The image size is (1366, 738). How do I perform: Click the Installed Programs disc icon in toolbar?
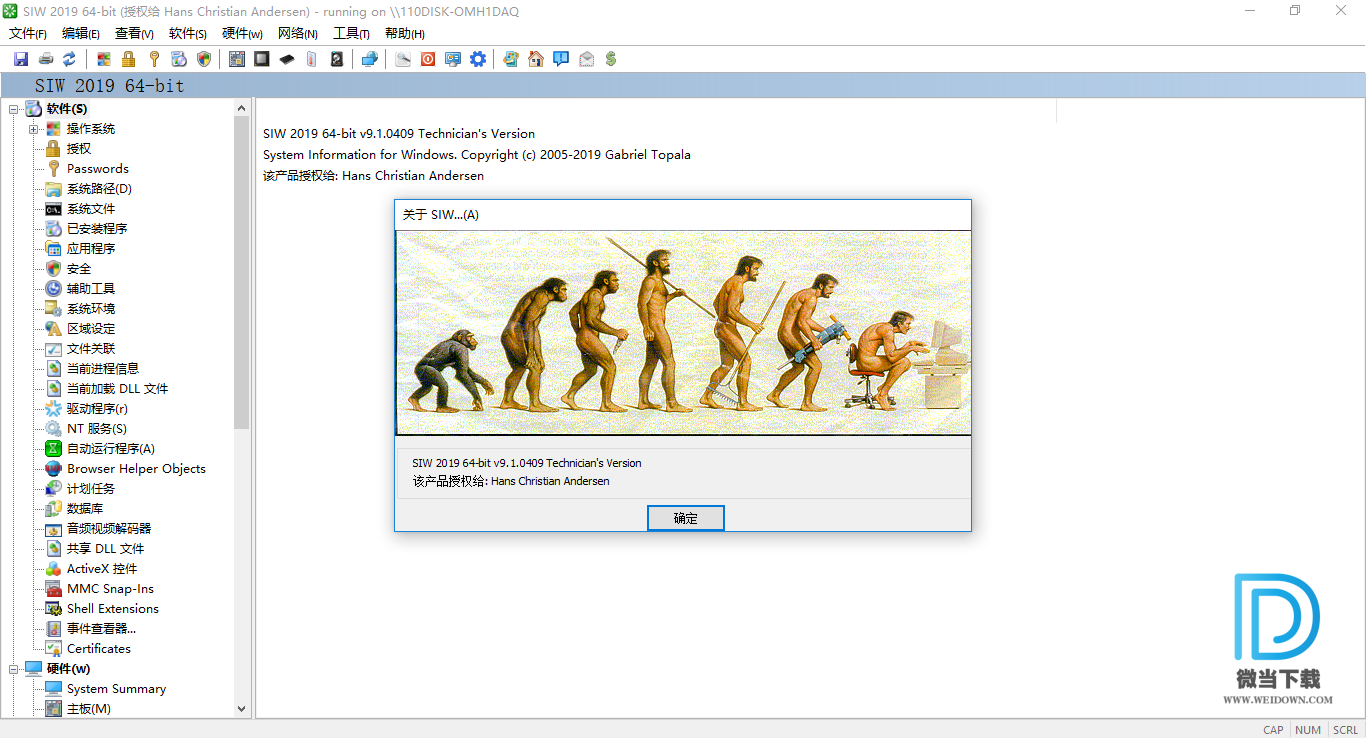[x=179, y=59]
